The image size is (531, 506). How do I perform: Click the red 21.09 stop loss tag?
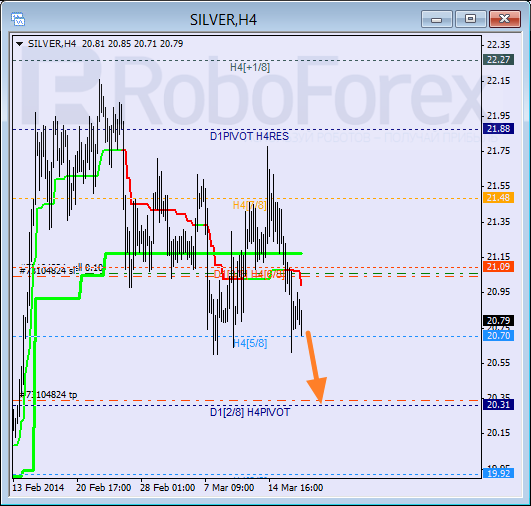pos(498,267)
